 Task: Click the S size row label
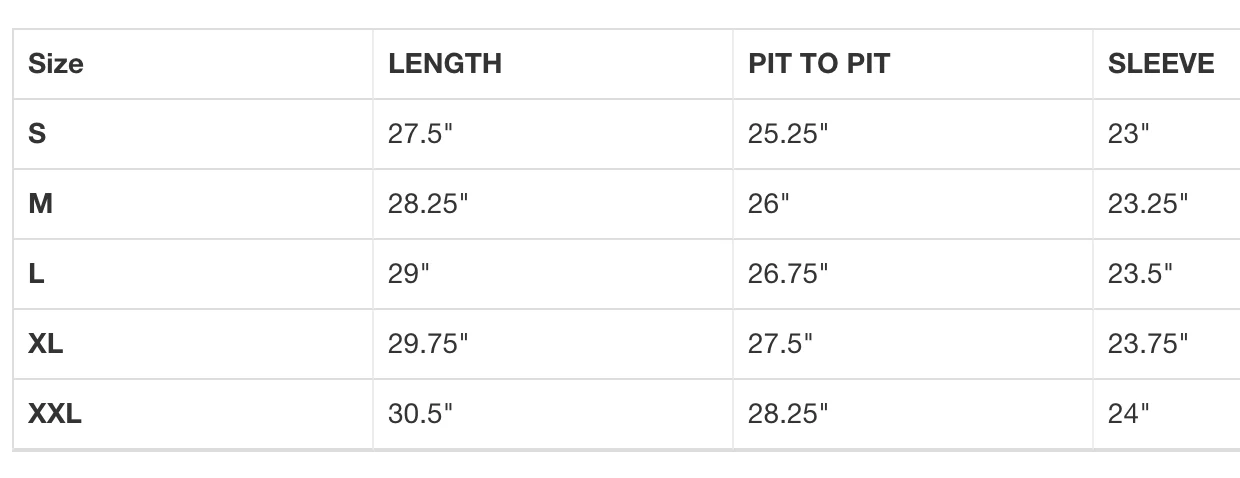pyautogui.click(x=37, y=134)
